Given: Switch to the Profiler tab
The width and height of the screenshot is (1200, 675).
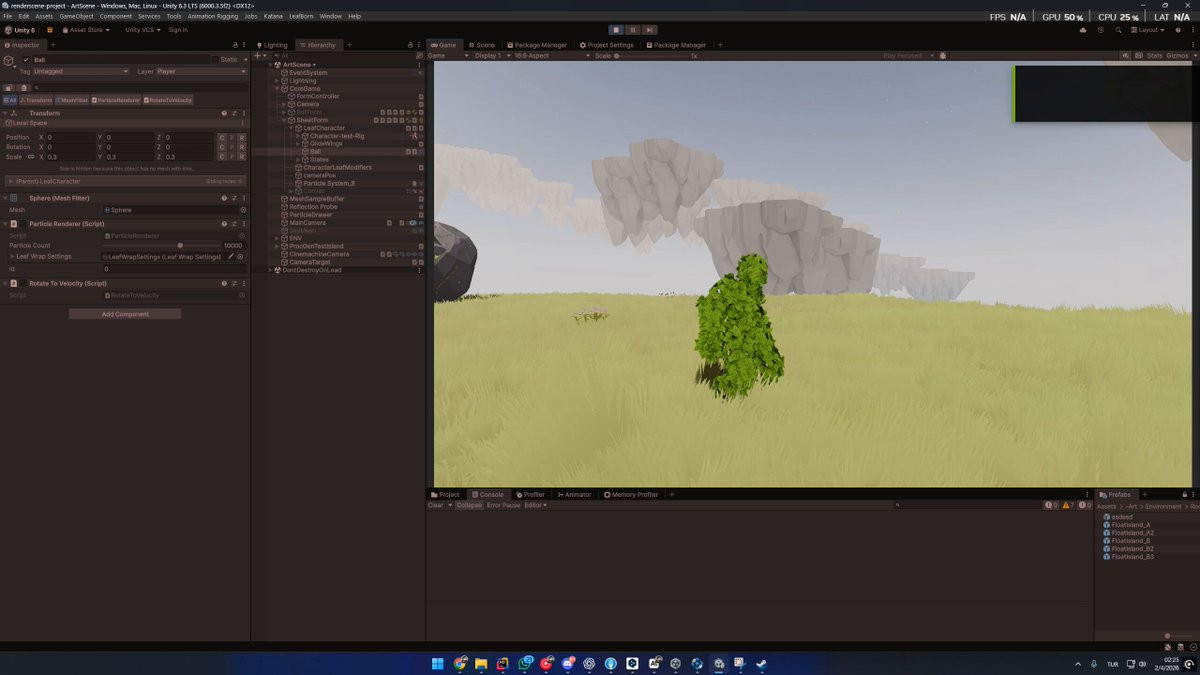Looking at the screenshot, I should (x=531, y=494).
